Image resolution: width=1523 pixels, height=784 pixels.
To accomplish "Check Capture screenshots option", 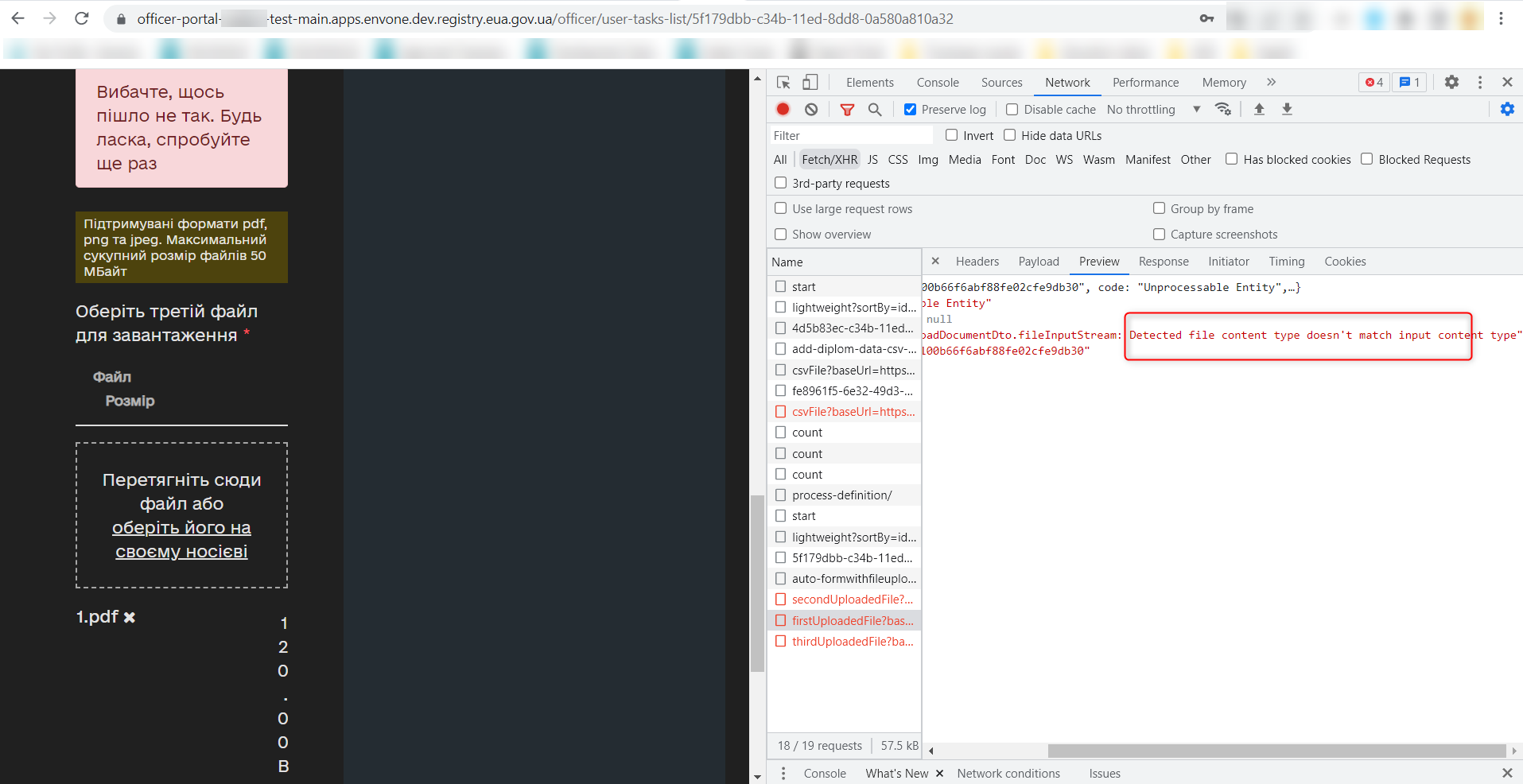I will [x=1159, y=234].
